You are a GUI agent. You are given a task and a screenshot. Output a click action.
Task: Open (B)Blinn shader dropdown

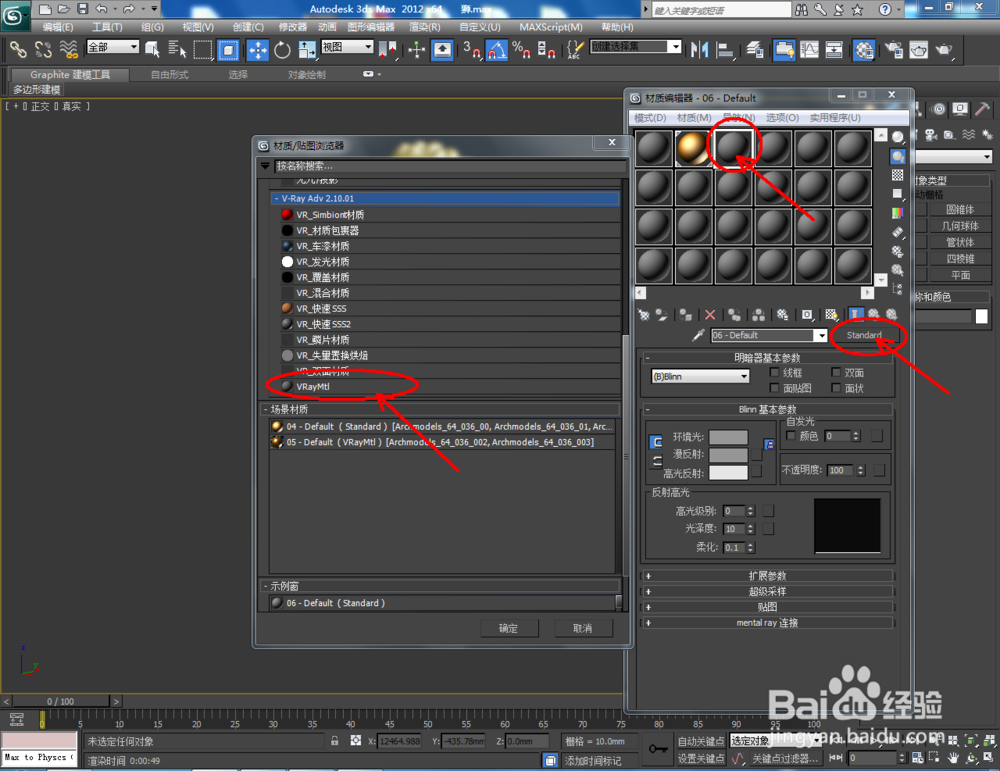[x=700, y=376]
